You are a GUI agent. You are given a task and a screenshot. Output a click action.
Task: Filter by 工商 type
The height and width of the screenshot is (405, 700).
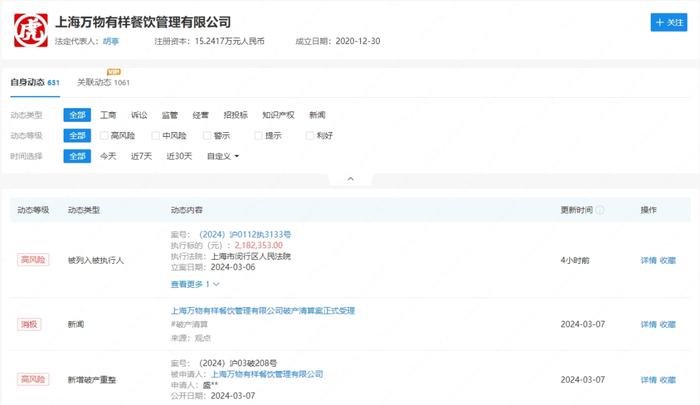click(108, 115)
